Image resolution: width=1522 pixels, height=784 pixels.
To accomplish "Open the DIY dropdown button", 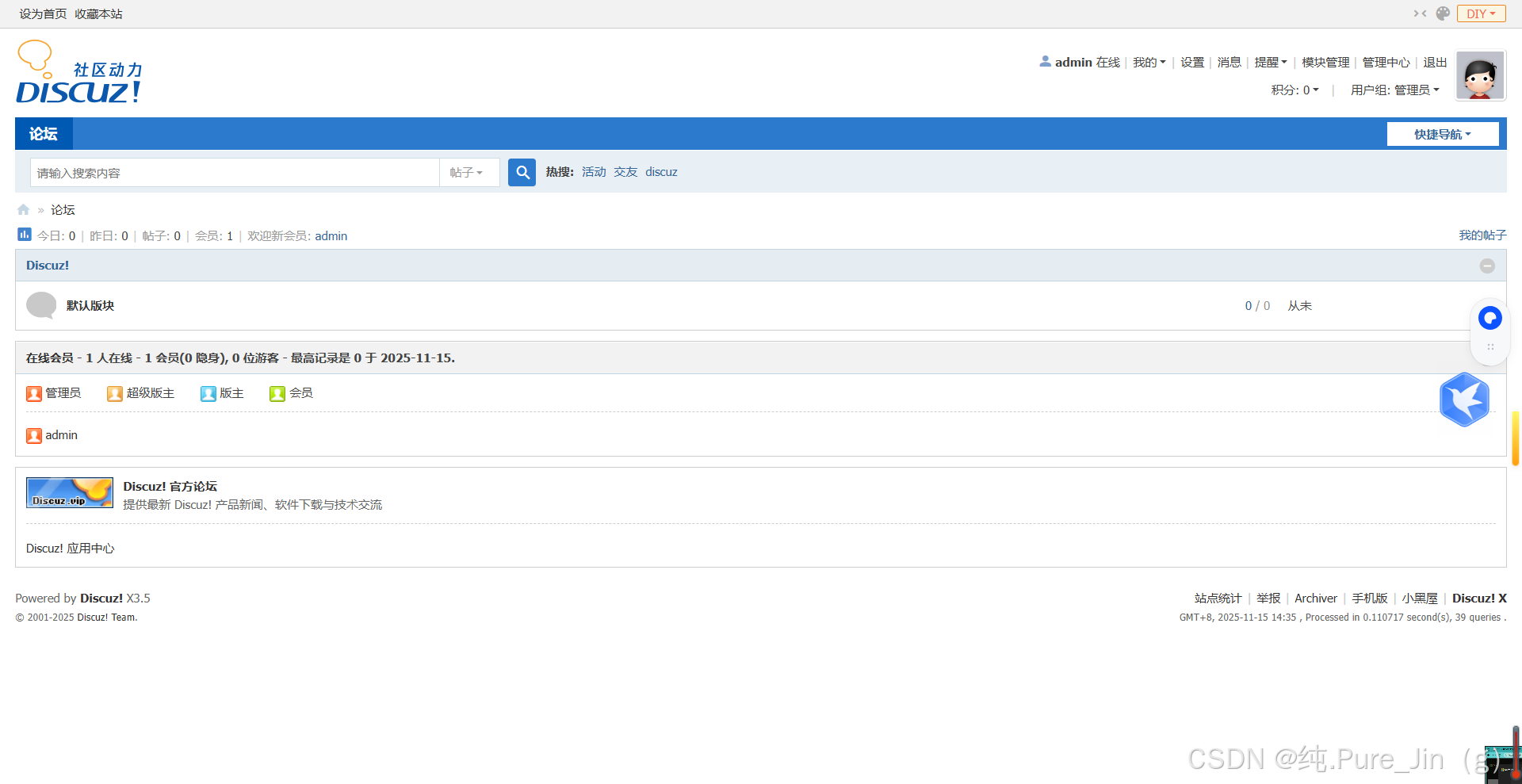I will click(x=1481, y=13).
